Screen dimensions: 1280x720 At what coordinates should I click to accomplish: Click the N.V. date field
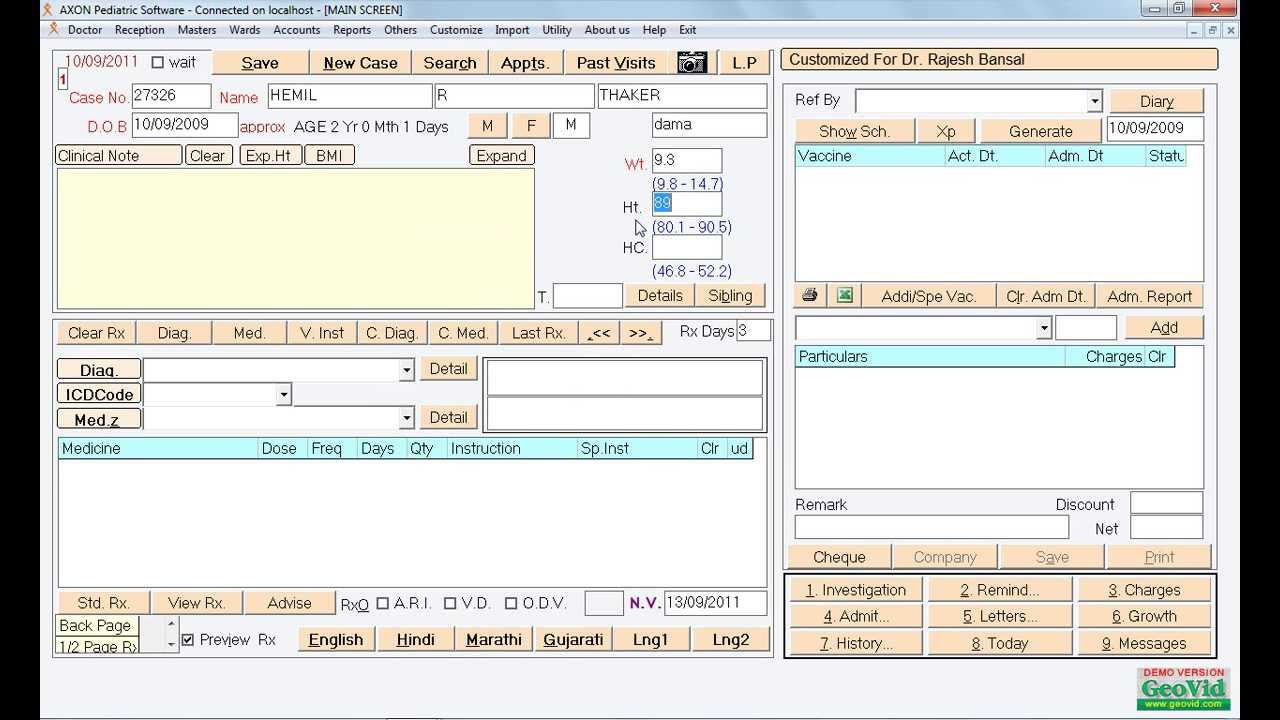point(716,603)
